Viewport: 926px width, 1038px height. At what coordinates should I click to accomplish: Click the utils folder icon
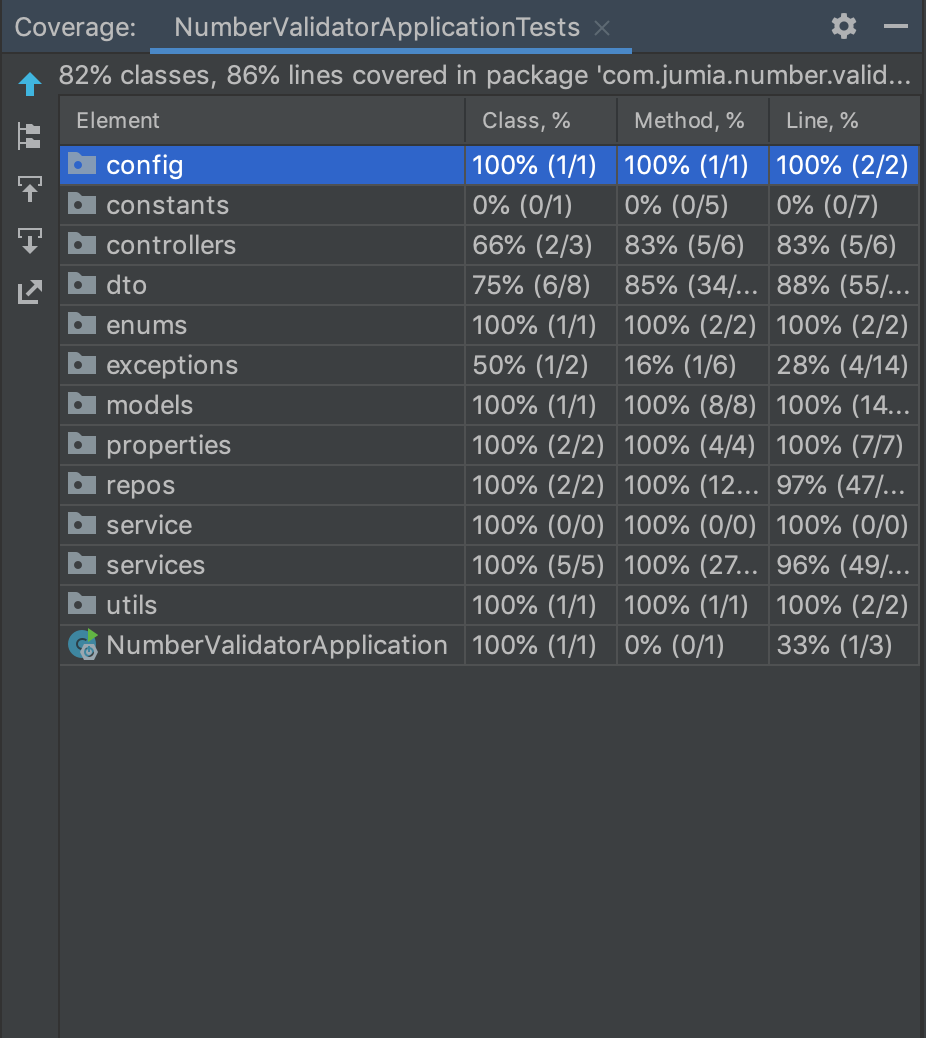pos(82,603)
